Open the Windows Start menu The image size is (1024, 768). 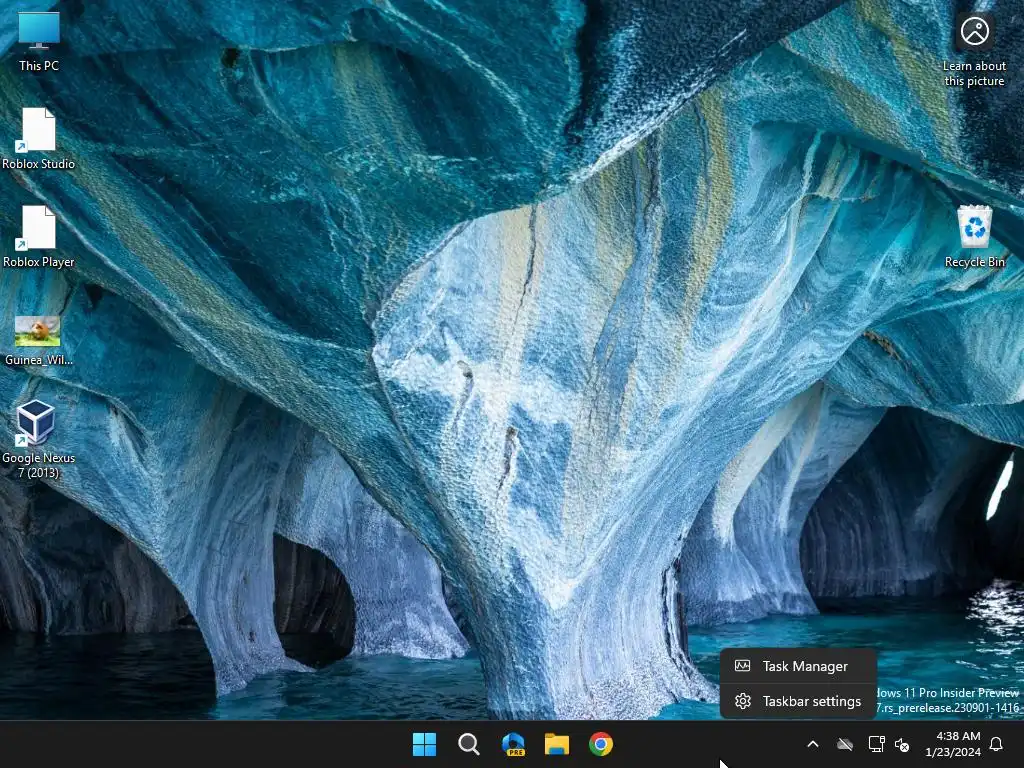click(x=424, y=744)
